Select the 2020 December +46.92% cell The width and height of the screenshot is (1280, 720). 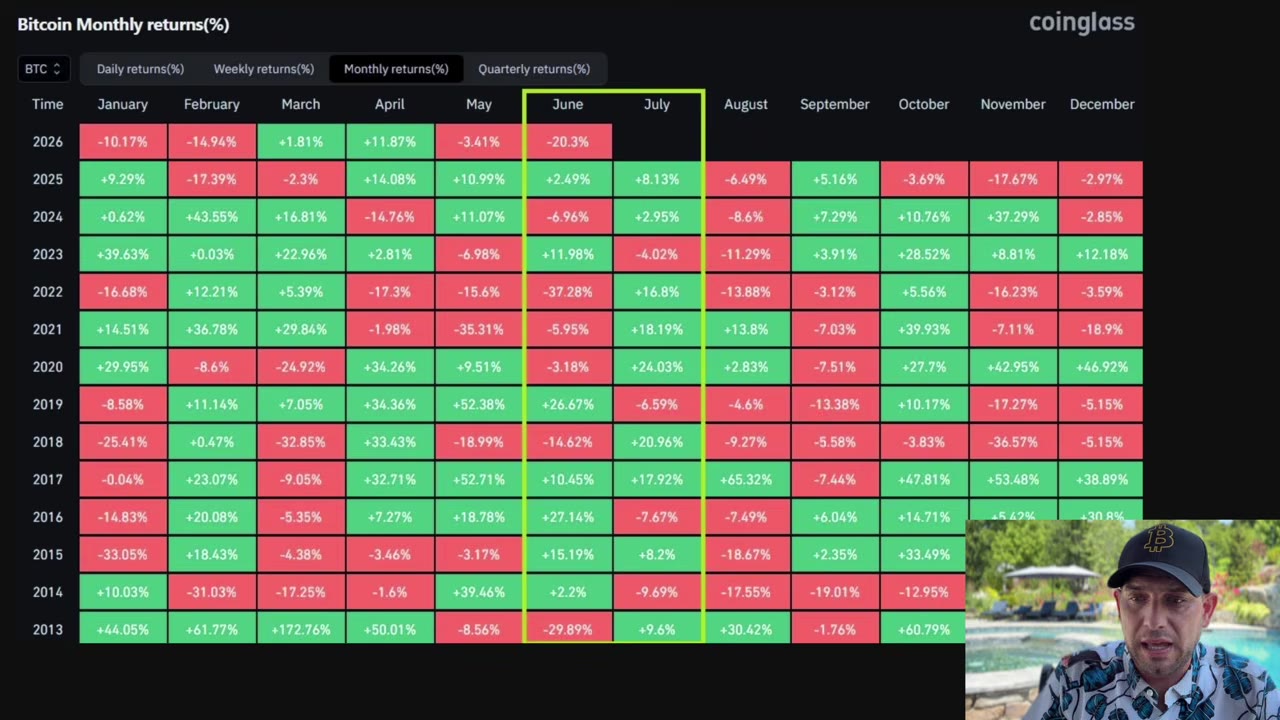coord(1102,367)
